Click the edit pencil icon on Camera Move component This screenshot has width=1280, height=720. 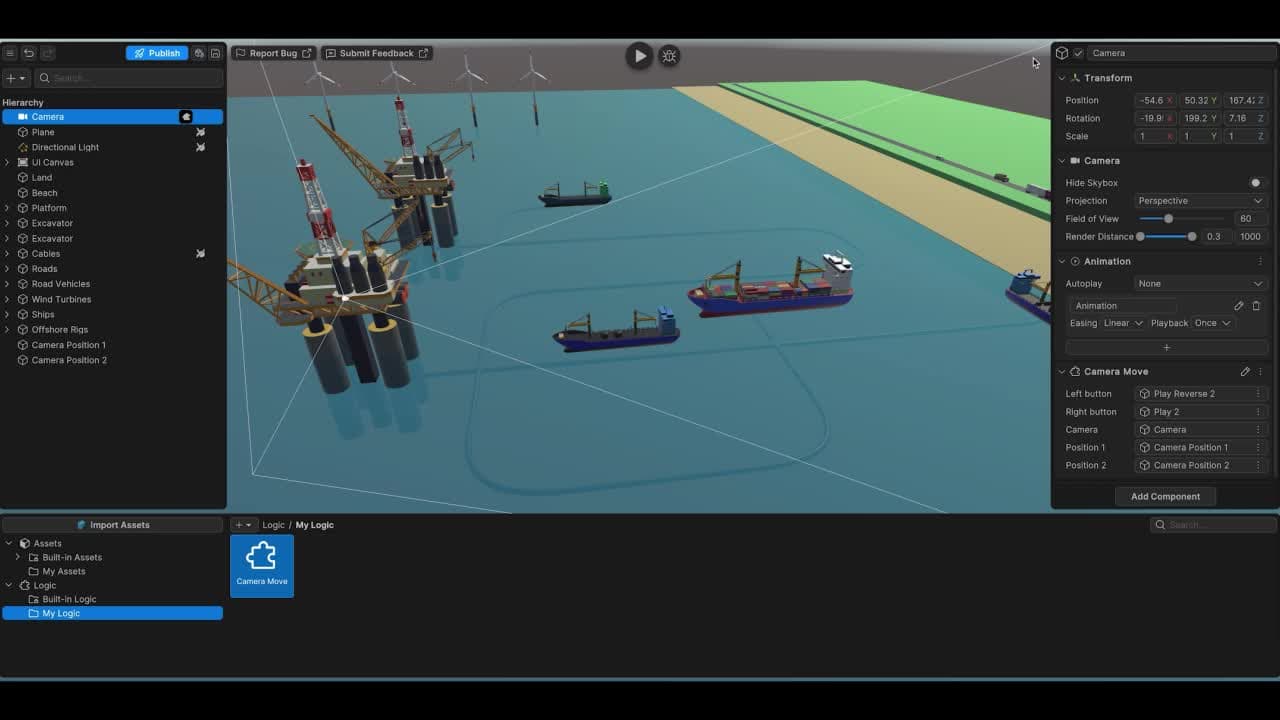pos(1245,371)
